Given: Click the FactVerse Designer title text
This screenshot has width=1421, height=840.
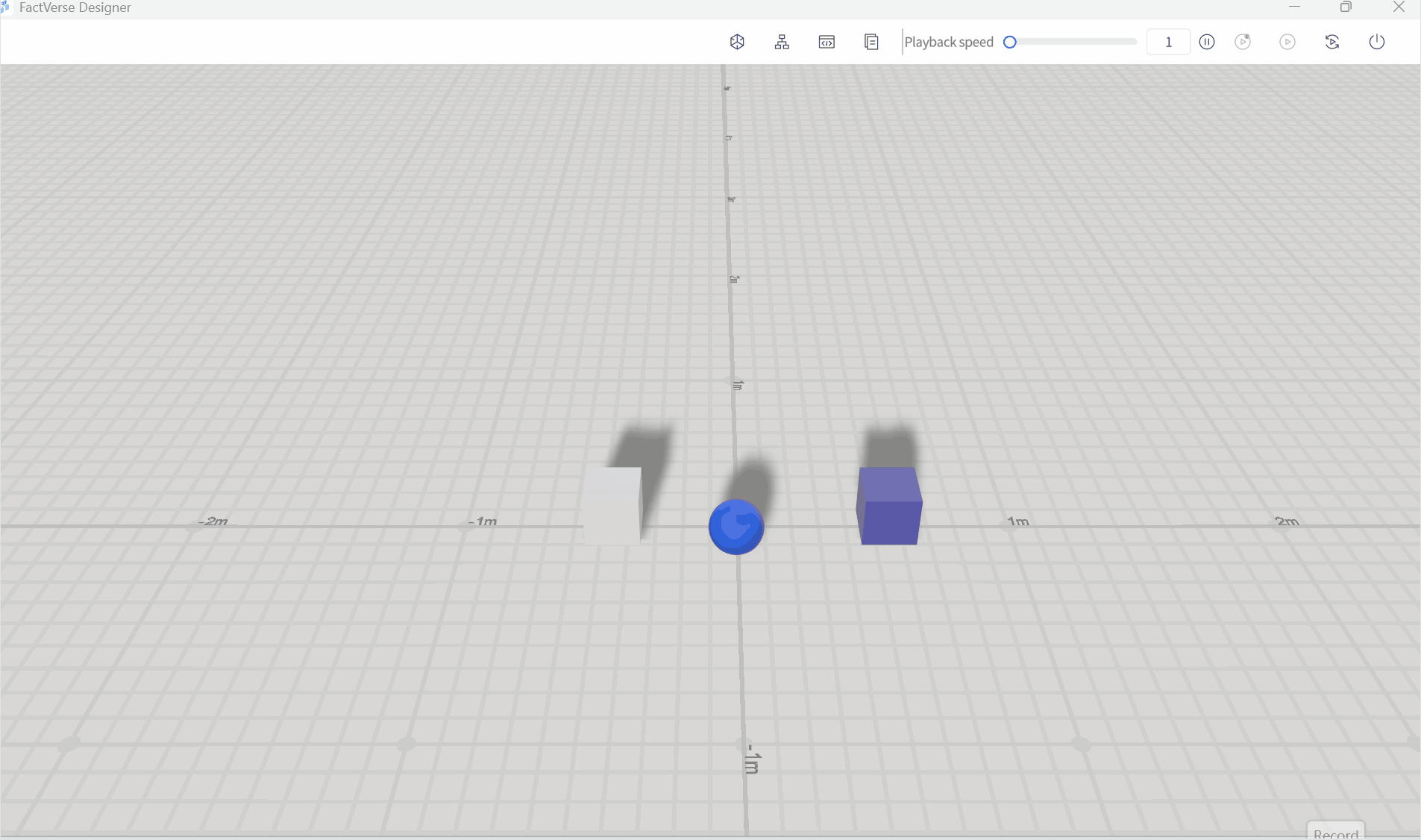Looking at the screenshot, I should click(x=75, y=7).
